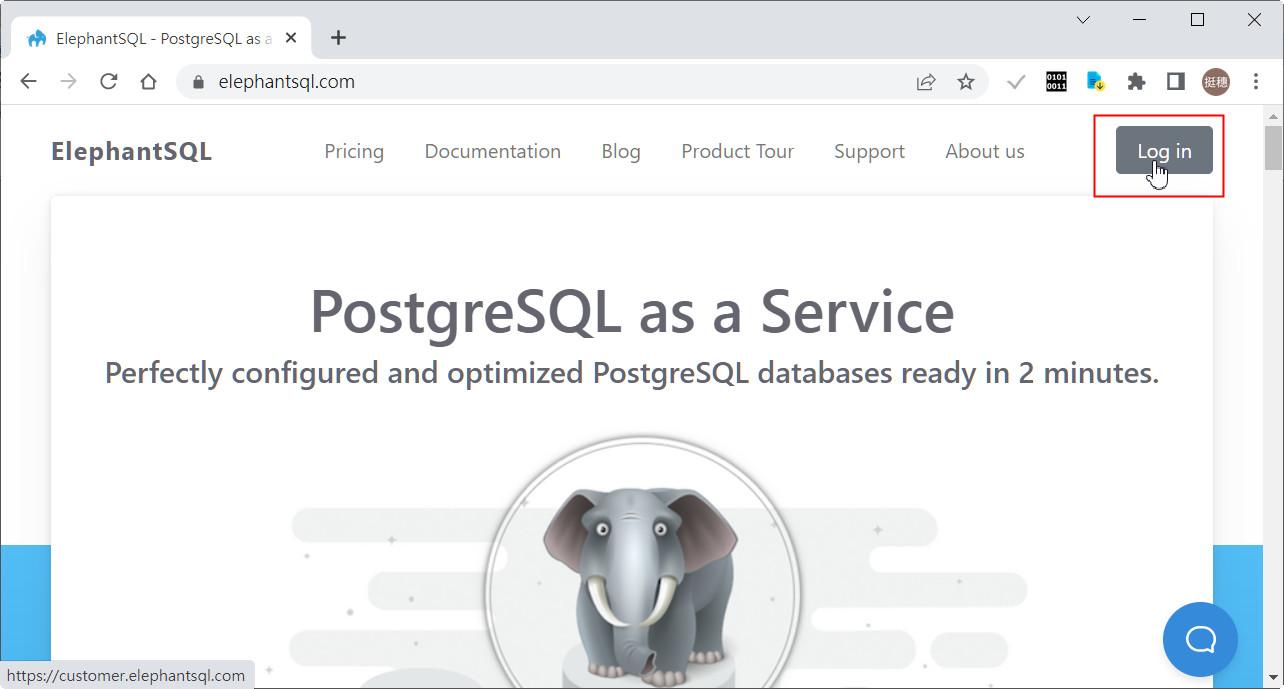Open the blue chat support bubble
The image size is (1284, 689).
(1200, 640)
